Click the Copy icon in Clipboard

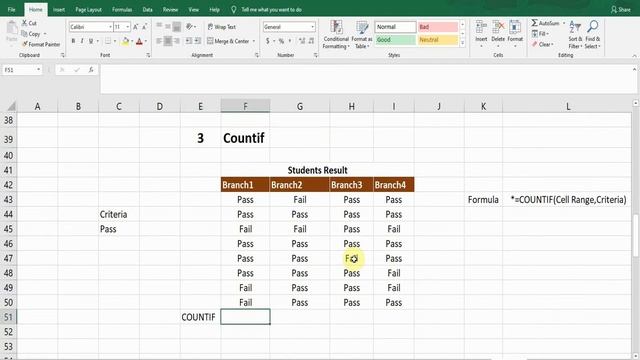pyautogui.click(x=24, y=34)
